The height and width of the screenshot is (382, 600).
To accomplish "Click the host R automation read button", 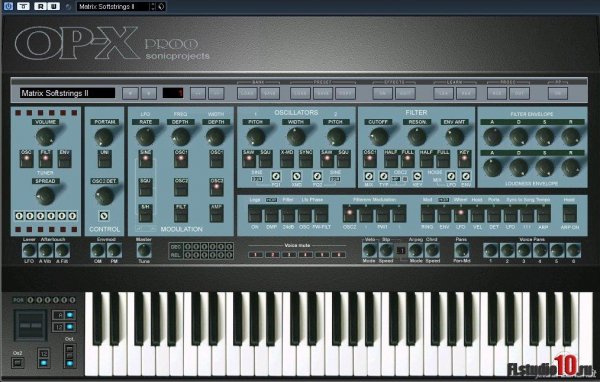I will pyautogui.click(x=41, y=6).
